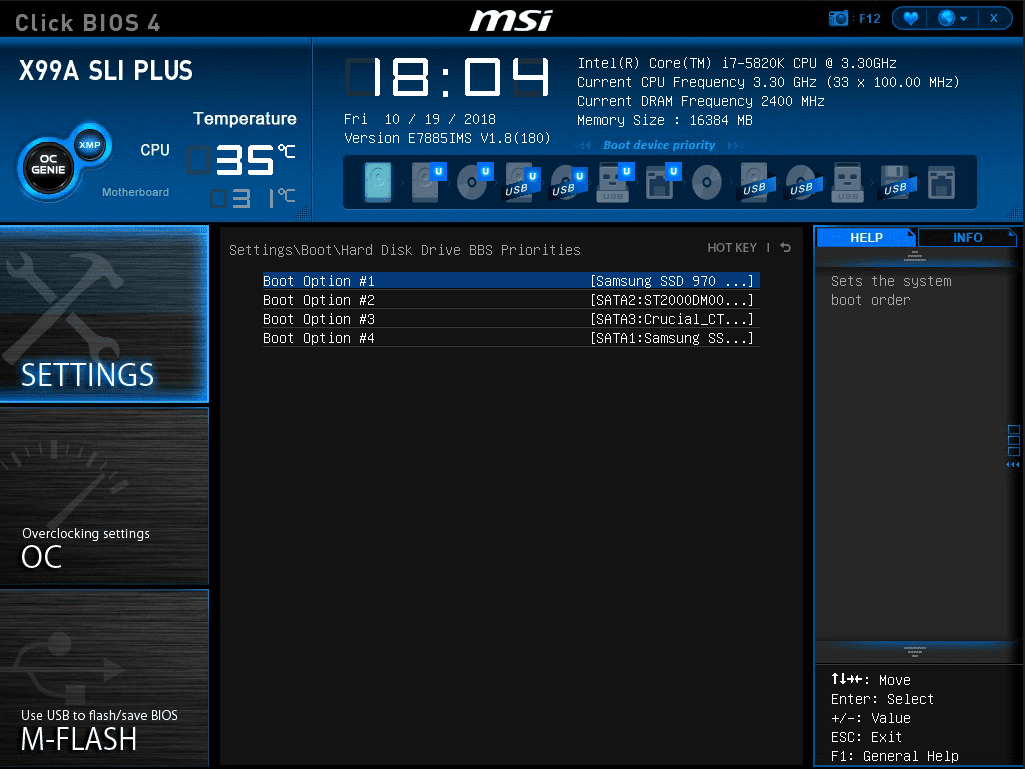1025x769 pixels.
Task: Click the CPU temperature 35°C readout
Action: pyautogui.click(x=241, y=160)
